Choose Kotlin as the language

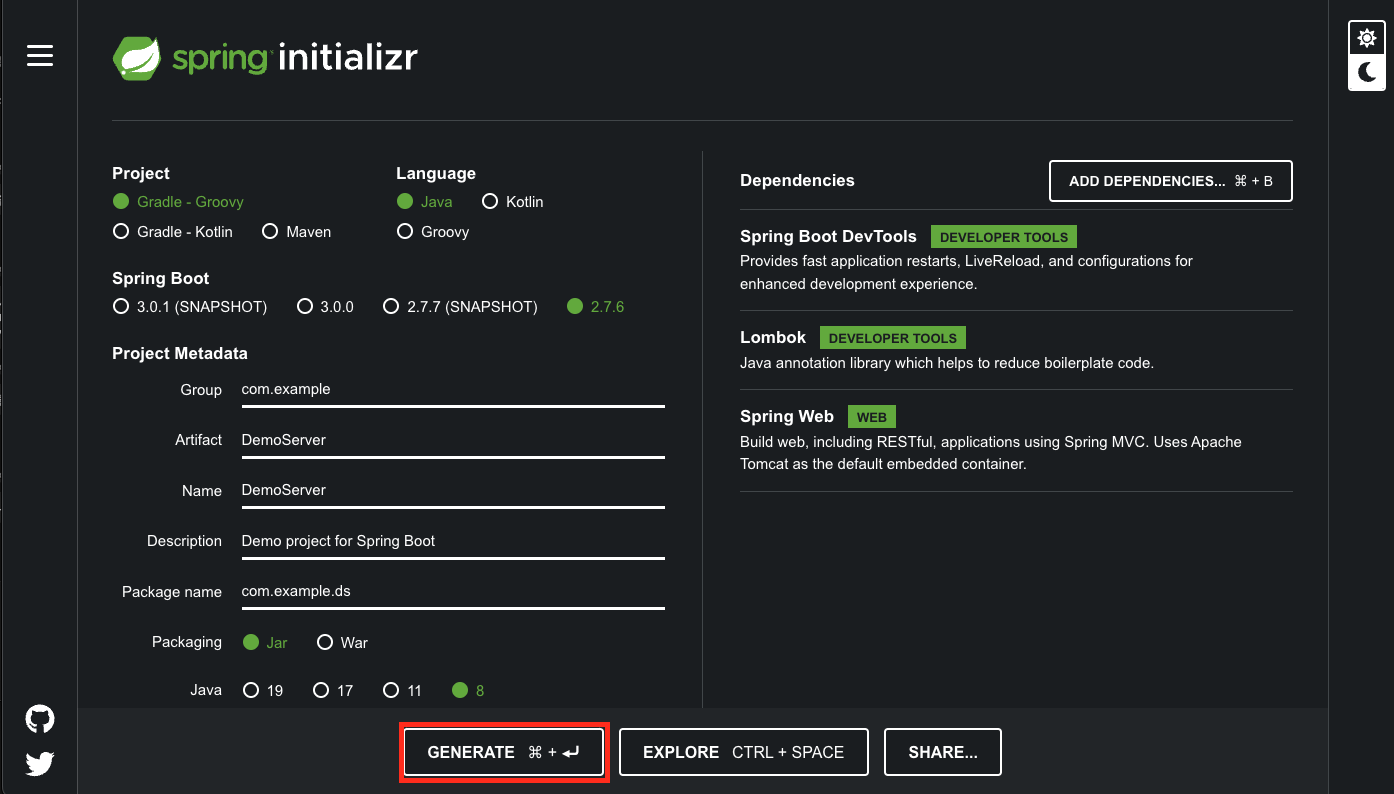click(513, 202)
